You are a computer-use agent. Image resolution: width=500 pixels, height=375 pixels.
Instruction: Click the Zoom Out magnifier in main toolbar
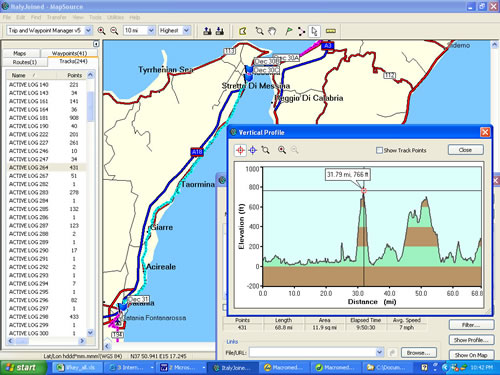tap(114, 31)
